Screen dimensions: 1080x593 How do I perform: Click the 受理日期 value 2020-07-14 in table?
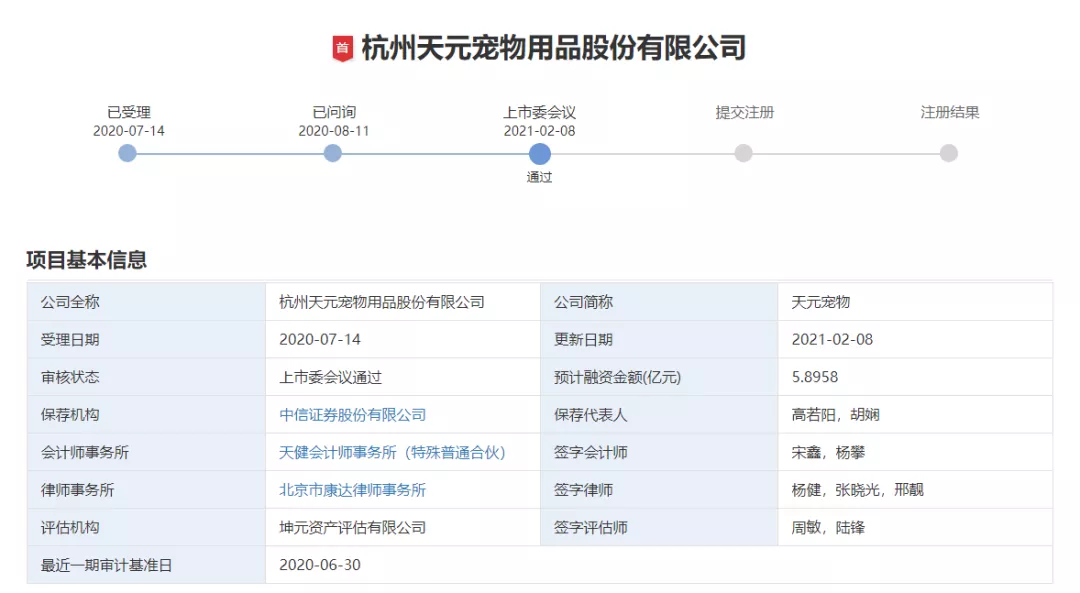pos(403,340)
